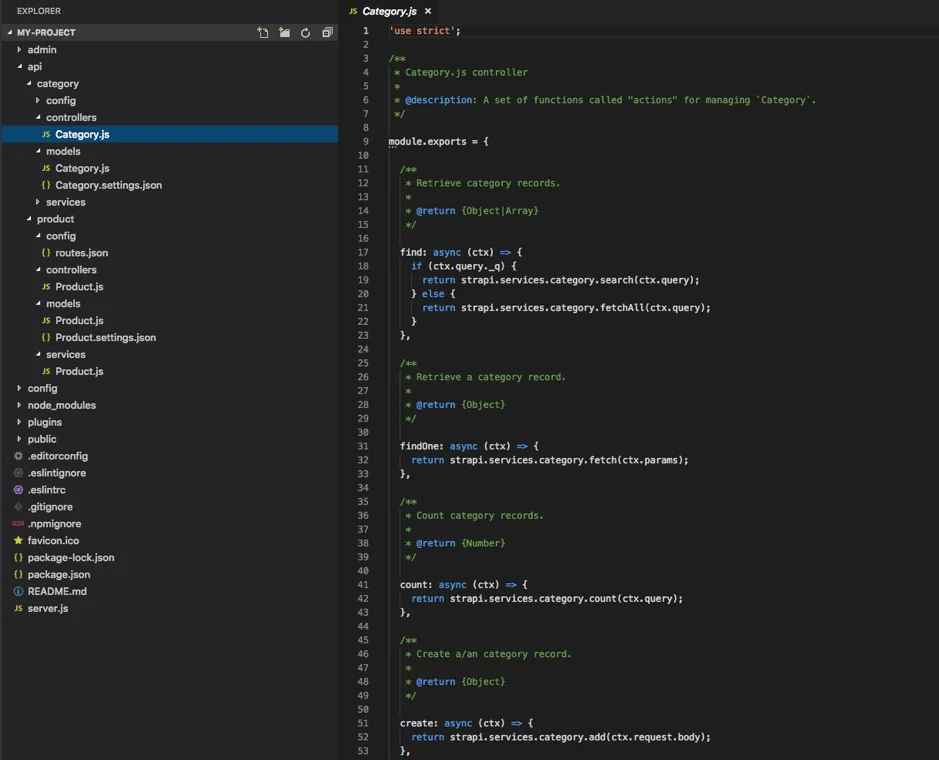Viewport: 939px width, 760px height.
Task: Click the purple icon of .eslintrc
Action: point(19,490)
